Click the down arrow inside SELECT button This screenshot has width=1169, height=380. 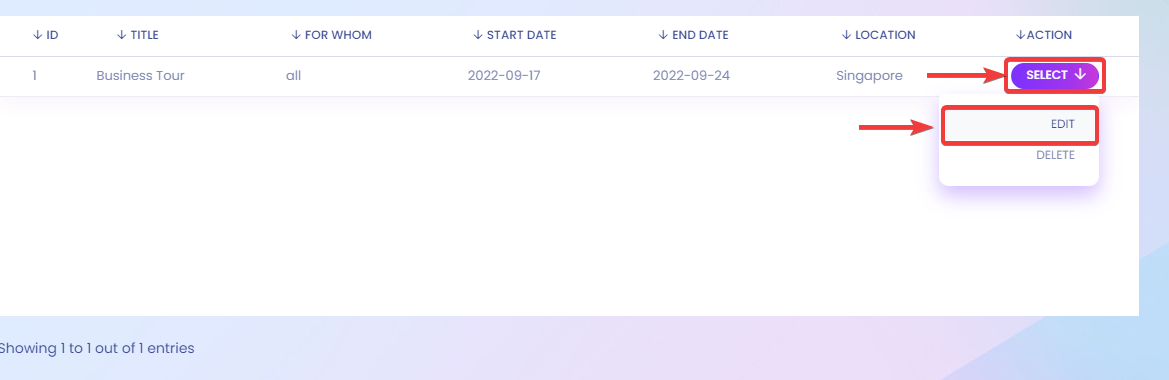pyautogui.click(x=1080, y=75)
